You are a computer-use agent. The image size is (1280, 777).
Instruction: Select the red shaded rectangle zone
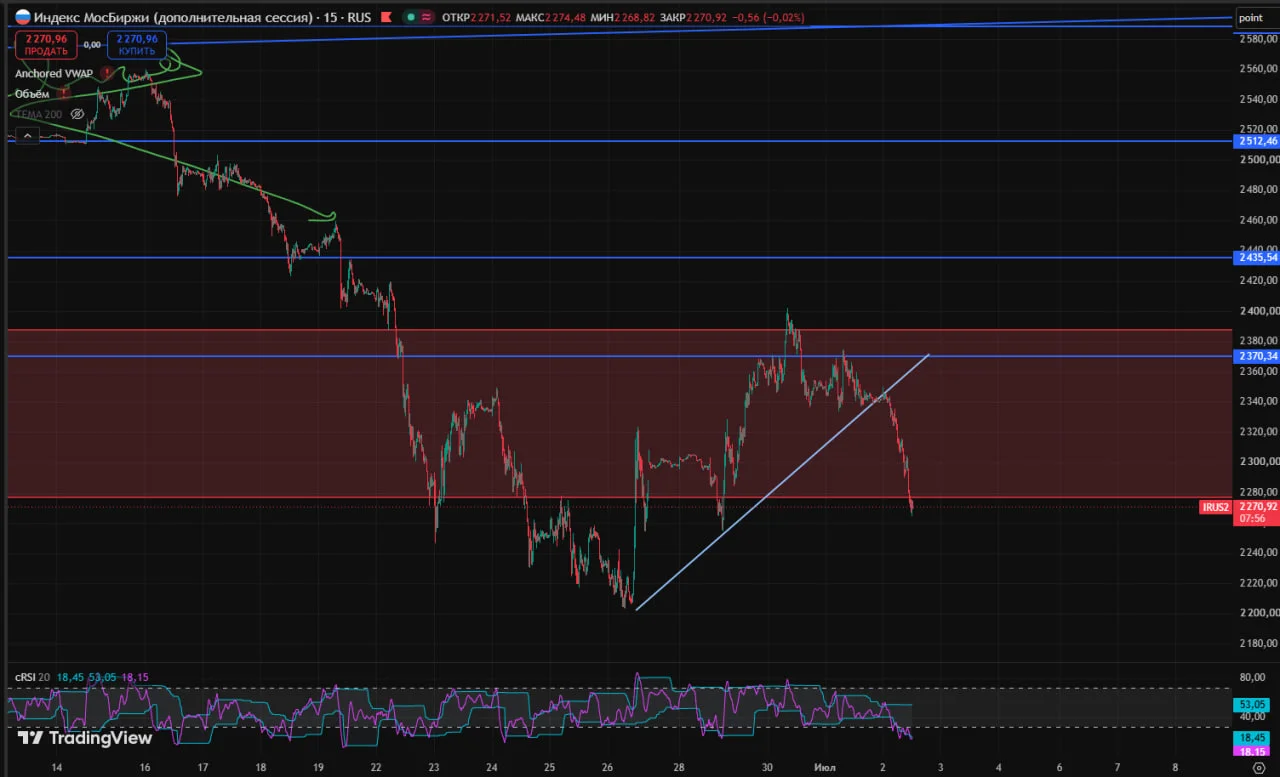pos(620,413)
